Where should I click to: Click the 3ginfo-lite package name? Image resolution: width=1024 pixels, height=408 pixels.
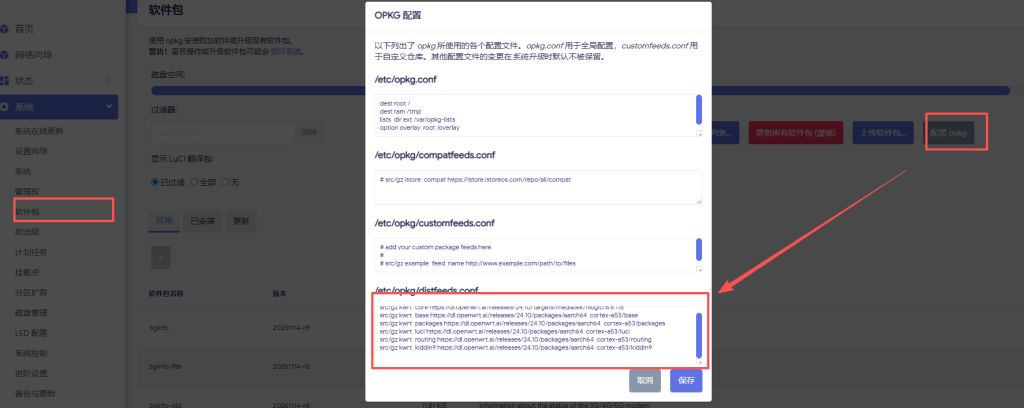[164, 367]
